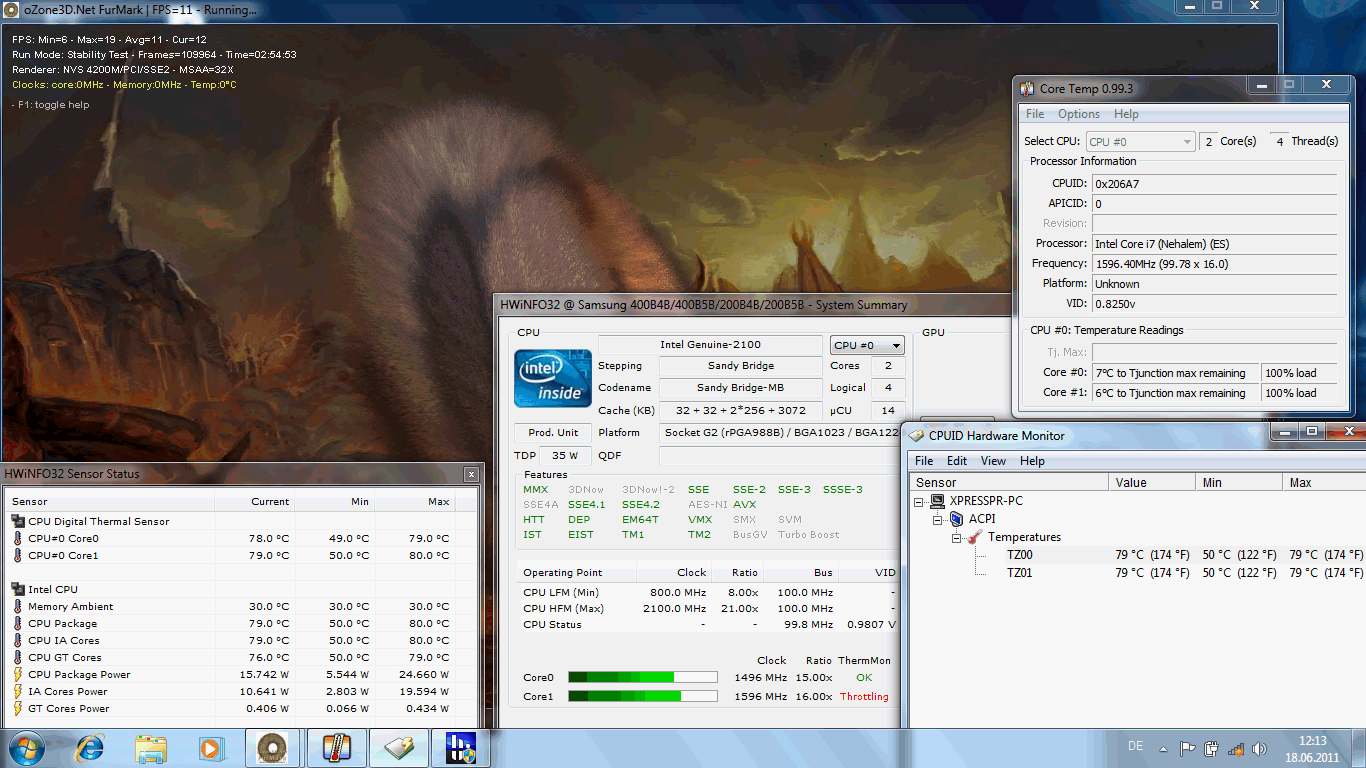The image size is (1366, 768).
Task: Click the network signal icon in system tray
Action: [1236, 748]
